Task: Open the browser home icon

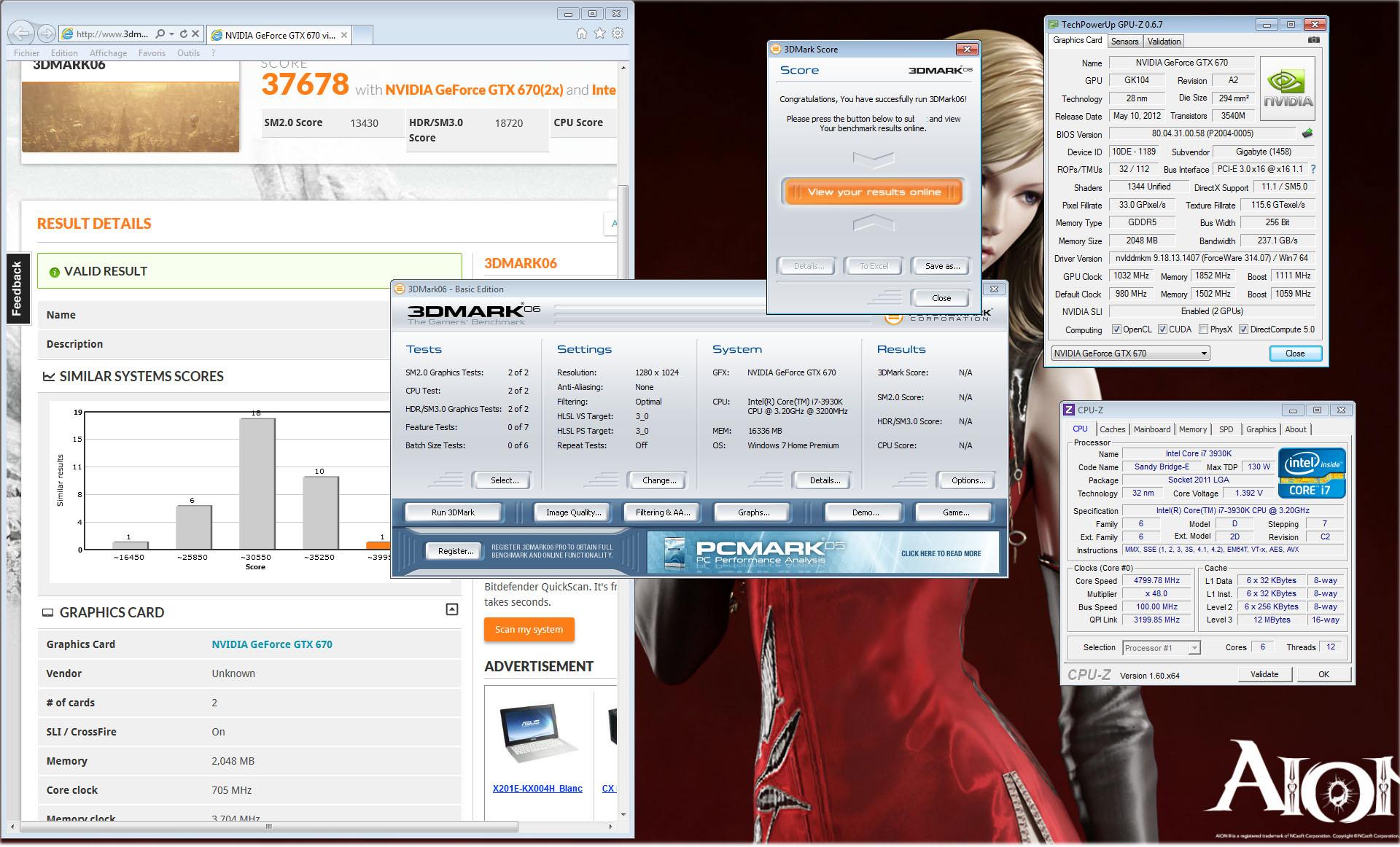Action: pos(581,33)
